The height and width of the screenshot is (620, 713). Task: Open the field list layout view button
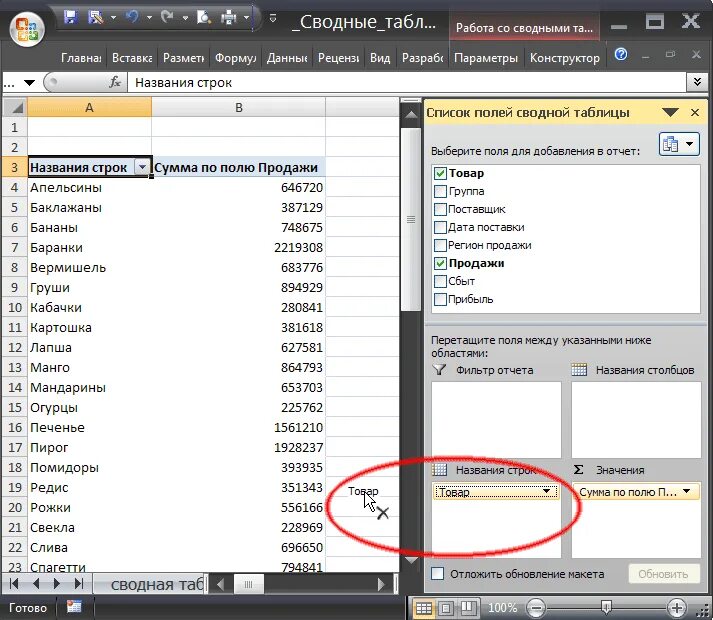[679, 144]
